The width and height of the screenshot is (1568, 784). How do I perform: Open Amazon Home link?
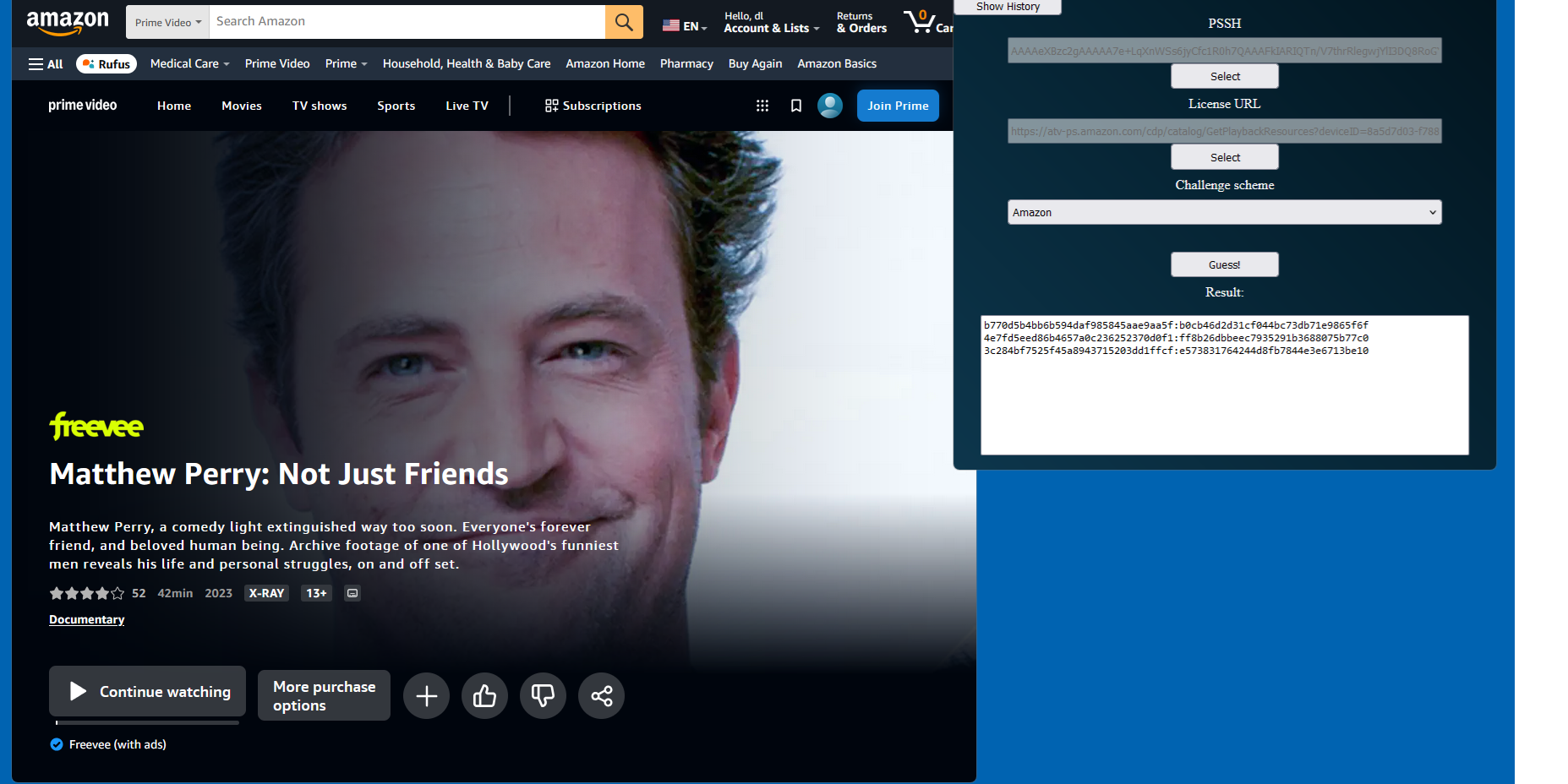click(x=605, y=64)
